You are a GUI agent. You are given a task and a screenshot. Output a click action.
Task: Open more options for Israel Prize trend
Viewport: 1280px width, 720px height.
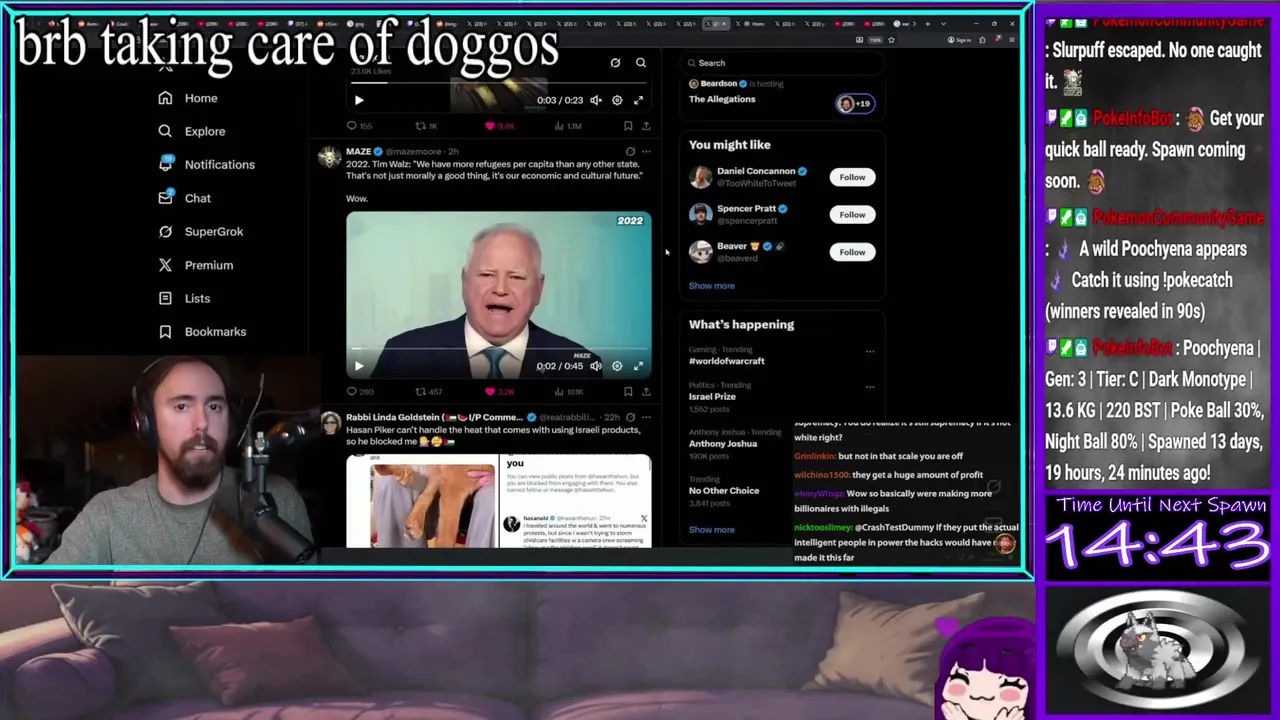click(870, 386)
